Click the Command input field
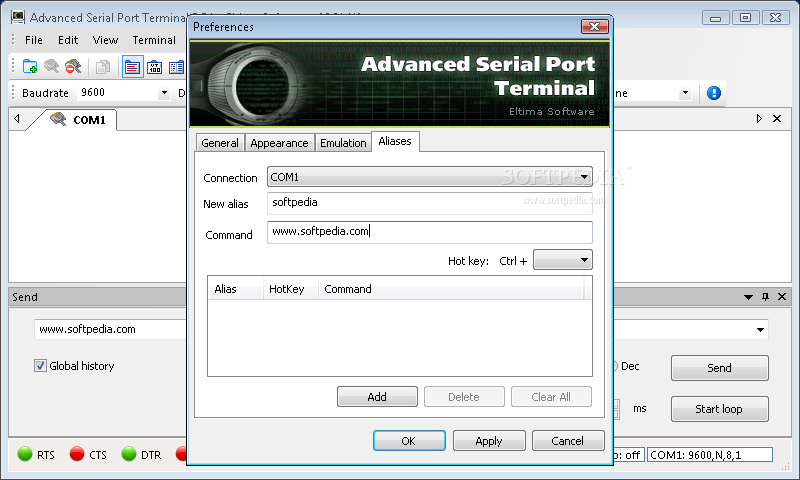This screenshot has width=800, height=480. click(430, 232)
